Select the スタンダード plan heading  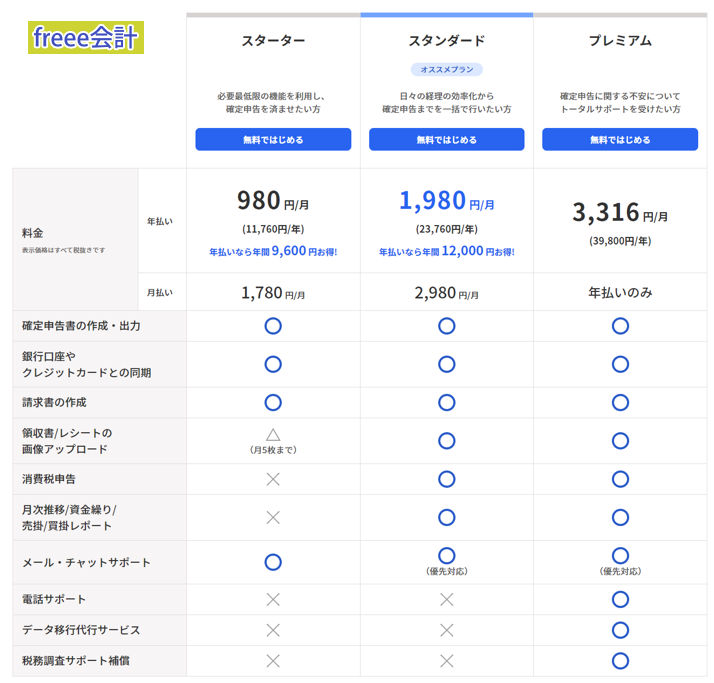point(446,41)
